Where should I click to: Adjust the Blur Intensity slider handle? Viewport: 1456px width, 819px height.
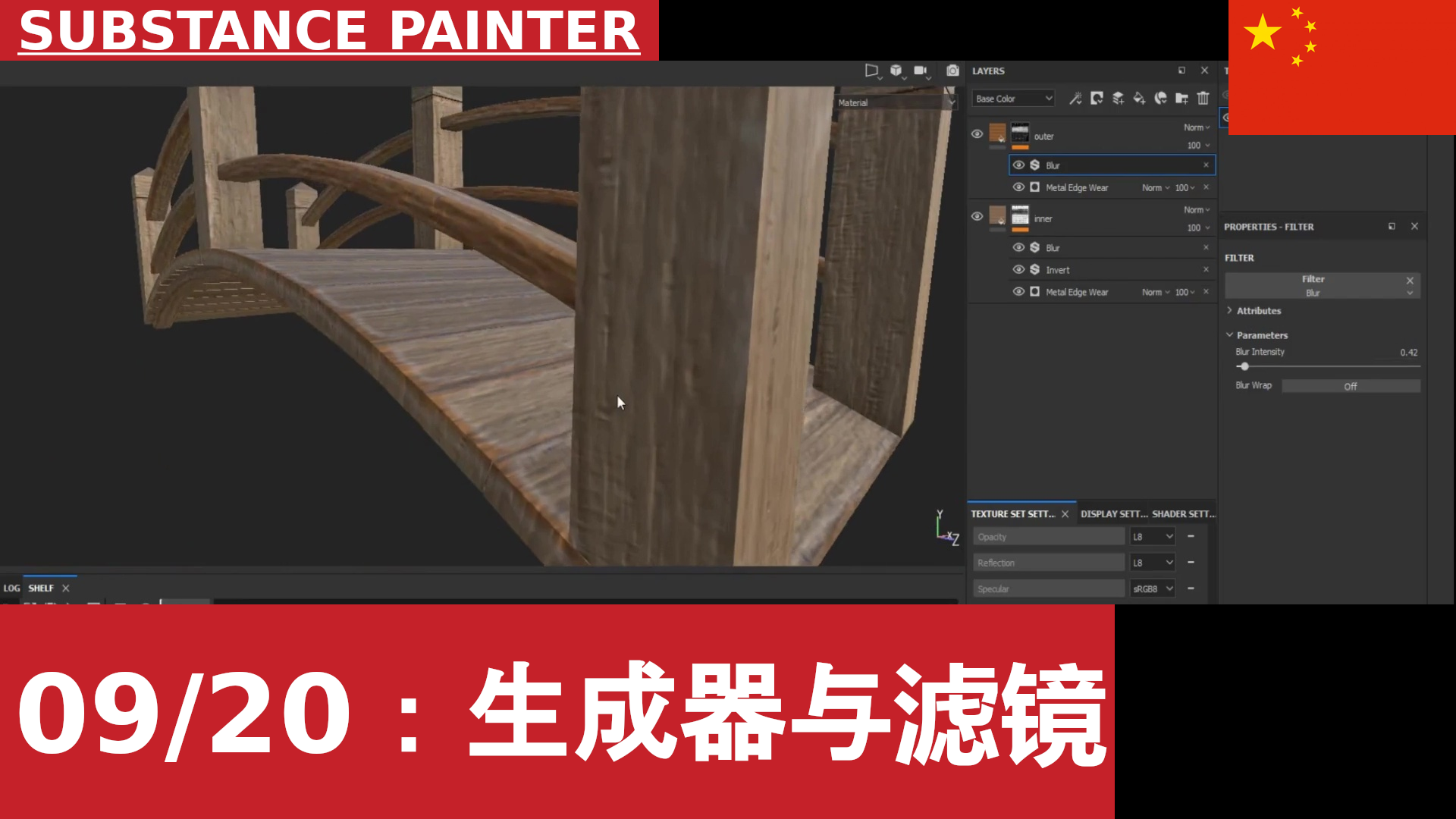pyautogui.click(x=1244, y=366)
